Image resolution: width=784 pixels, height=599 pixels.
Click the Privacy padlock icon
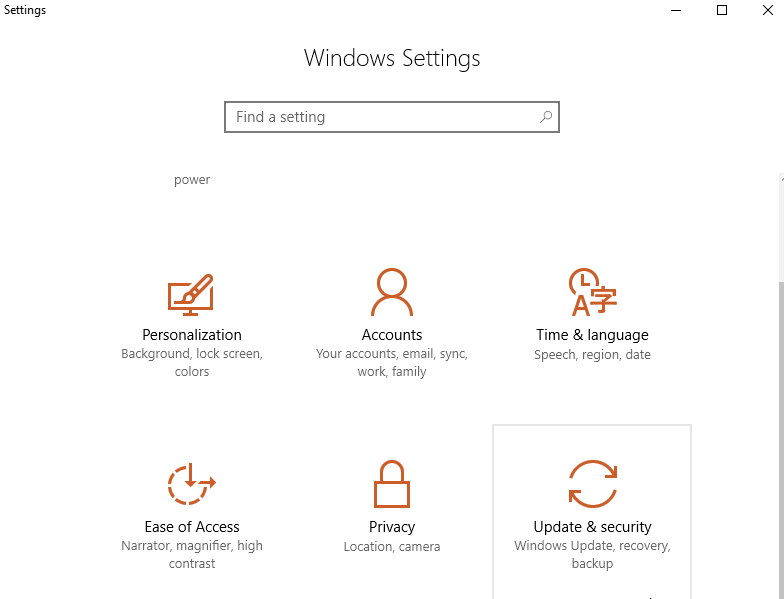391,486
